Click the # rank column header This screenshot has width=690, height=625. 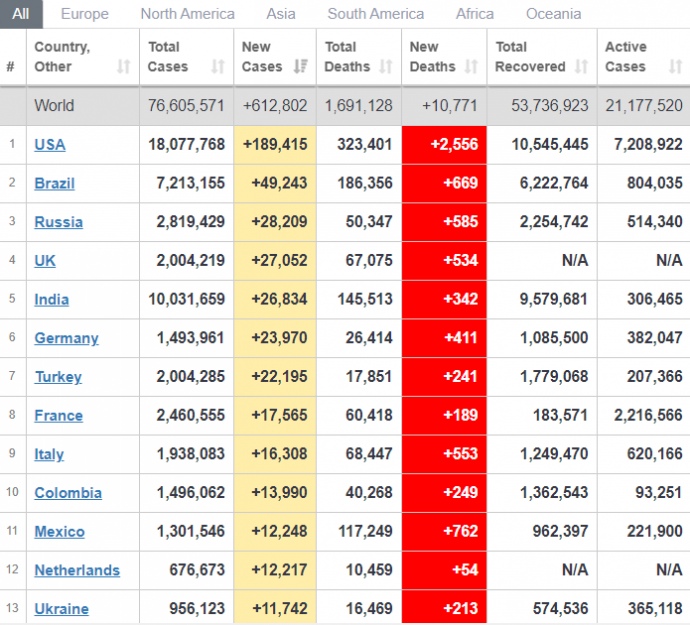pyautogui.click(x=11, y=67)
